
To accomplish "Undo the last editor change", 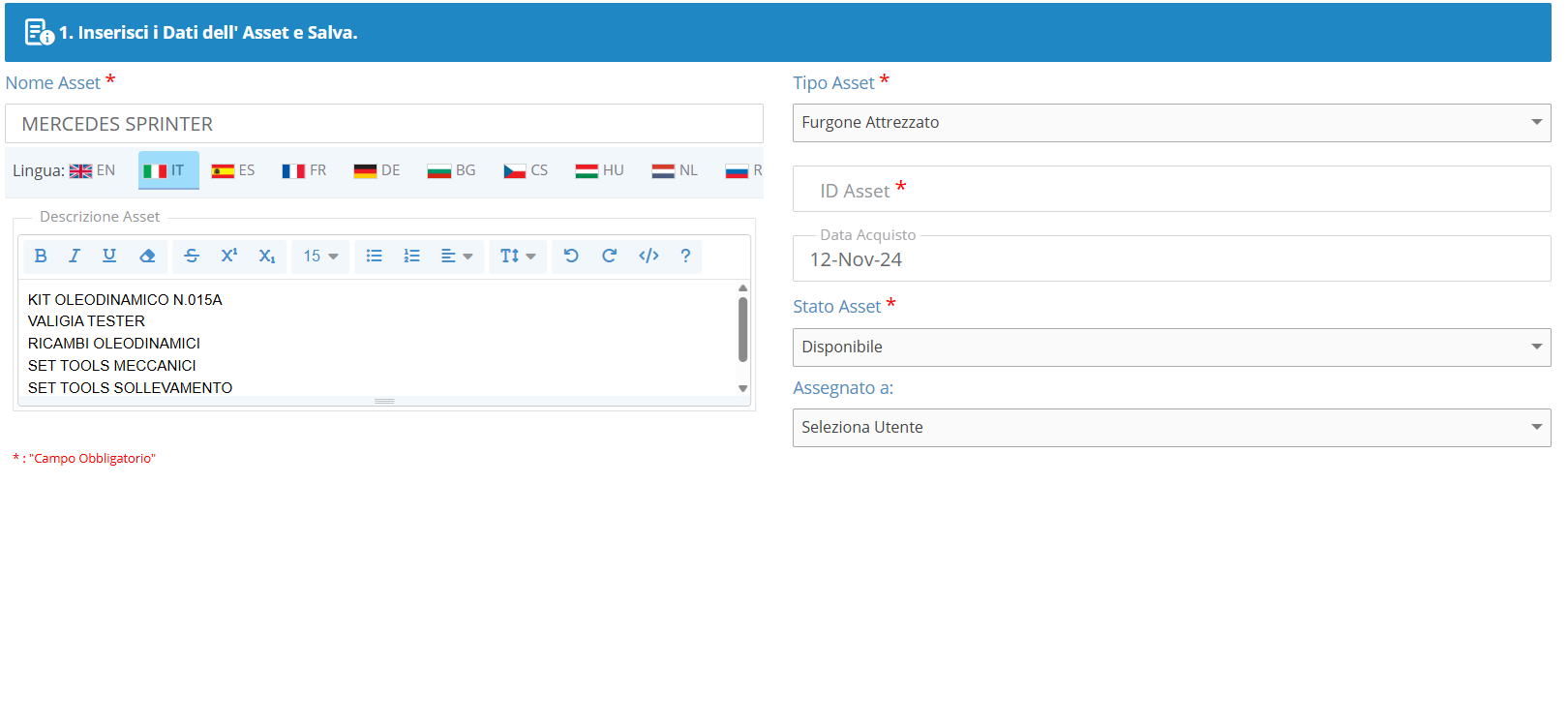I will coord(571,256).
